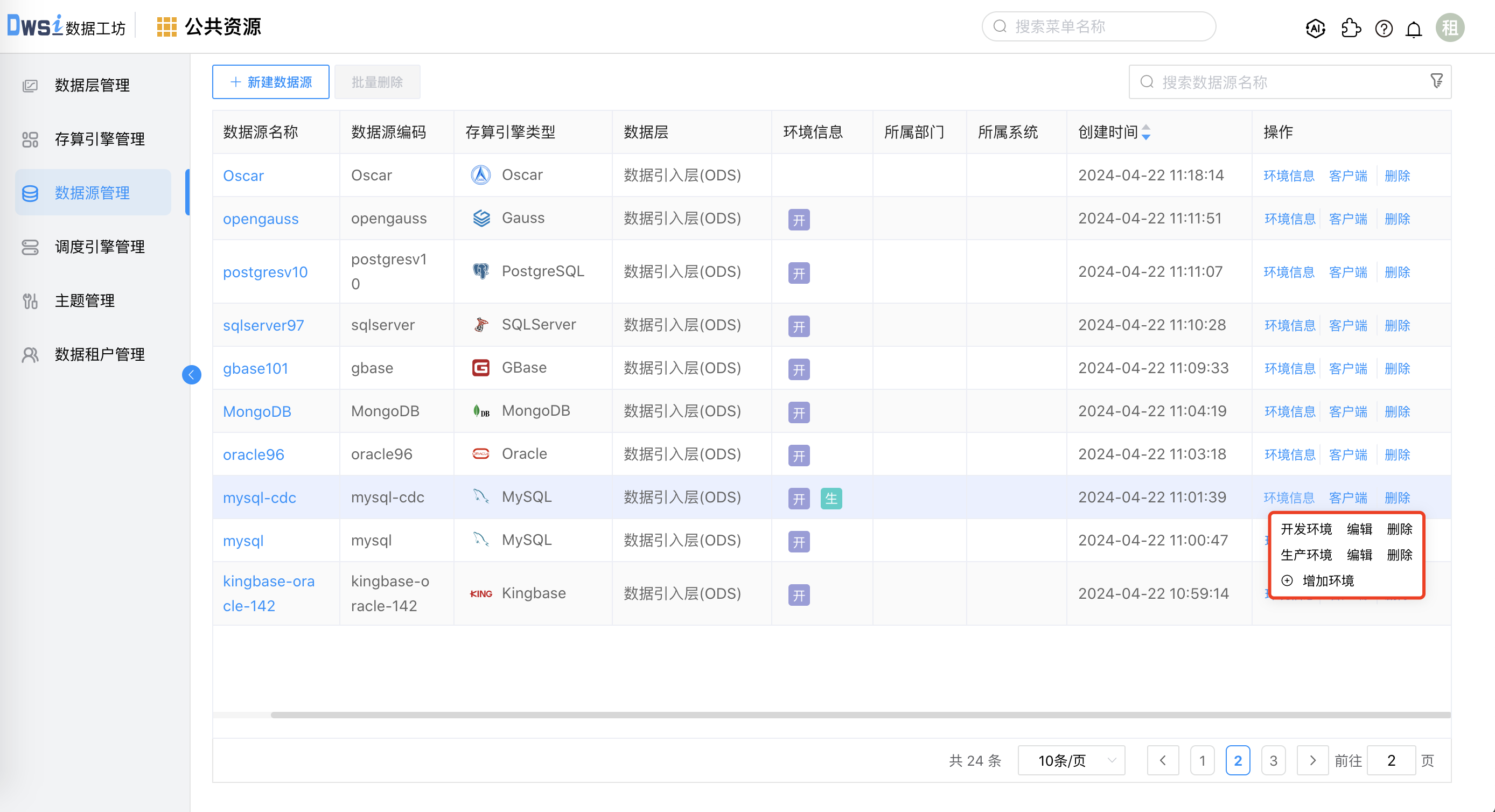Click 编辑 next to 生产环境 in the popup

click(x=1360, y=555)
